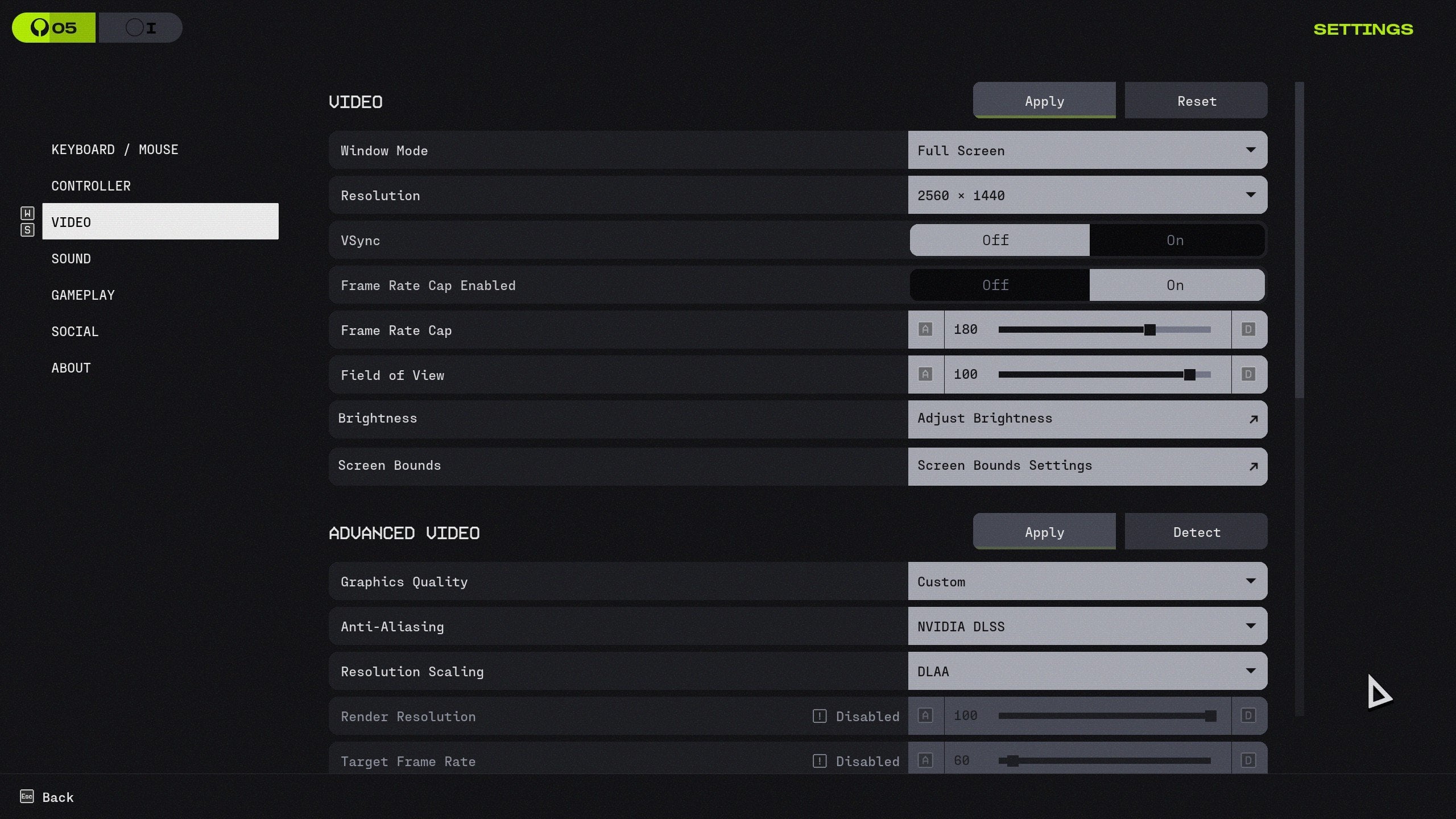This screenshot has width=1456, height=819.
Task: Turn VSync On
Action: coord(1176,240)
